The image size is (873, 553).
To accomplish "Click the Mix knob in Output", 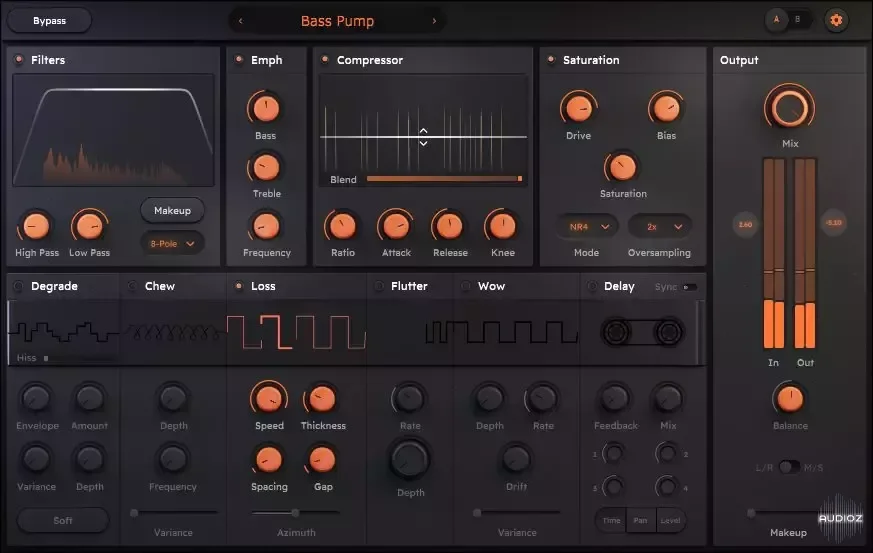I will point(789,108).
